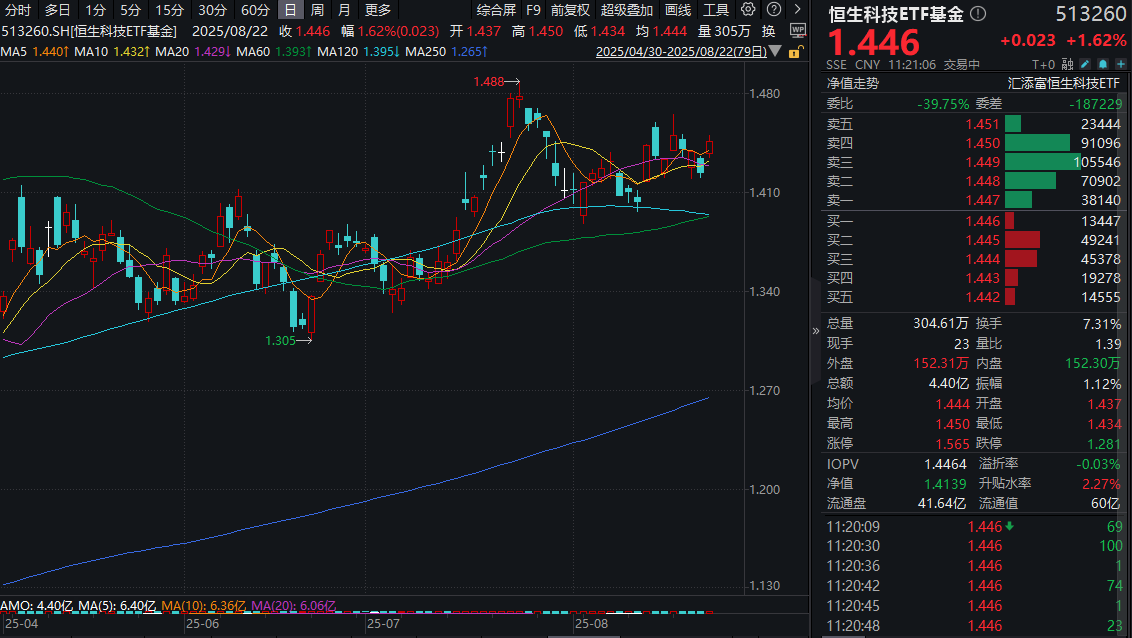Open the 工具 tools menu
The height and width of the screenshot is (638, 1132).
tap(716, 10)
